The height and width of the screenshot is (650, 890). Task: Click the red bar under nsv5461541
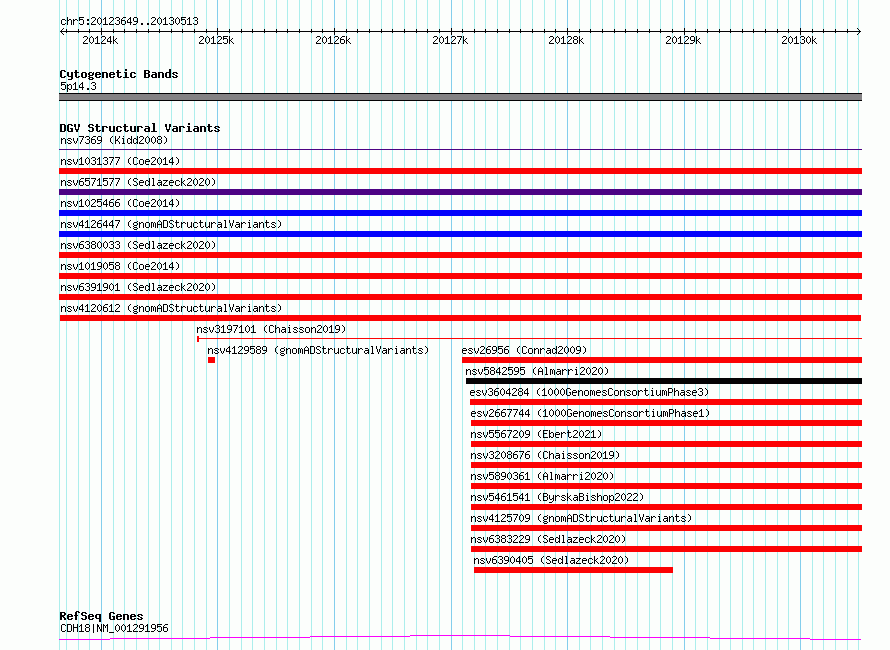tap(666, 507)
